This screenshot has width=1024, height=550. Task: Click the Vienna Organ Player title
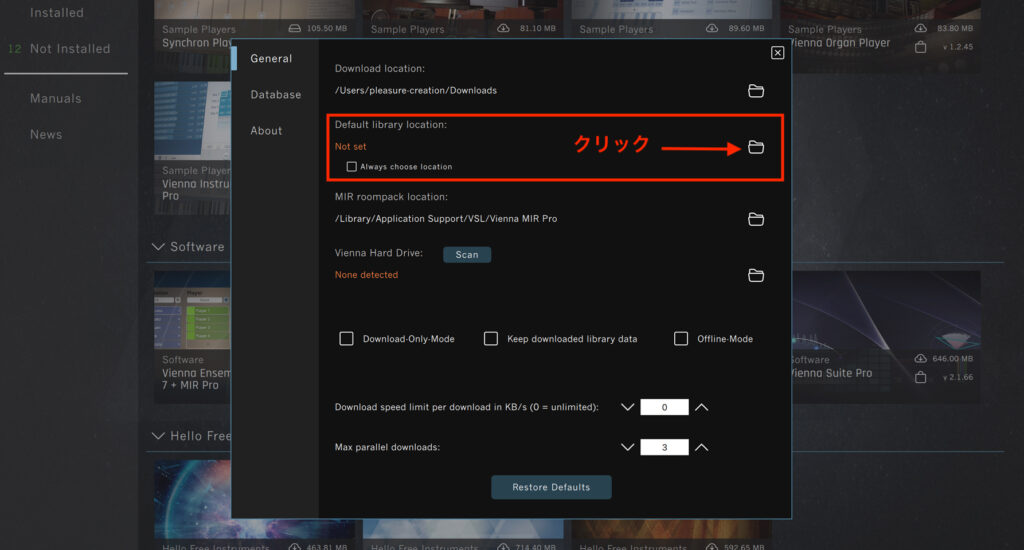841,43
